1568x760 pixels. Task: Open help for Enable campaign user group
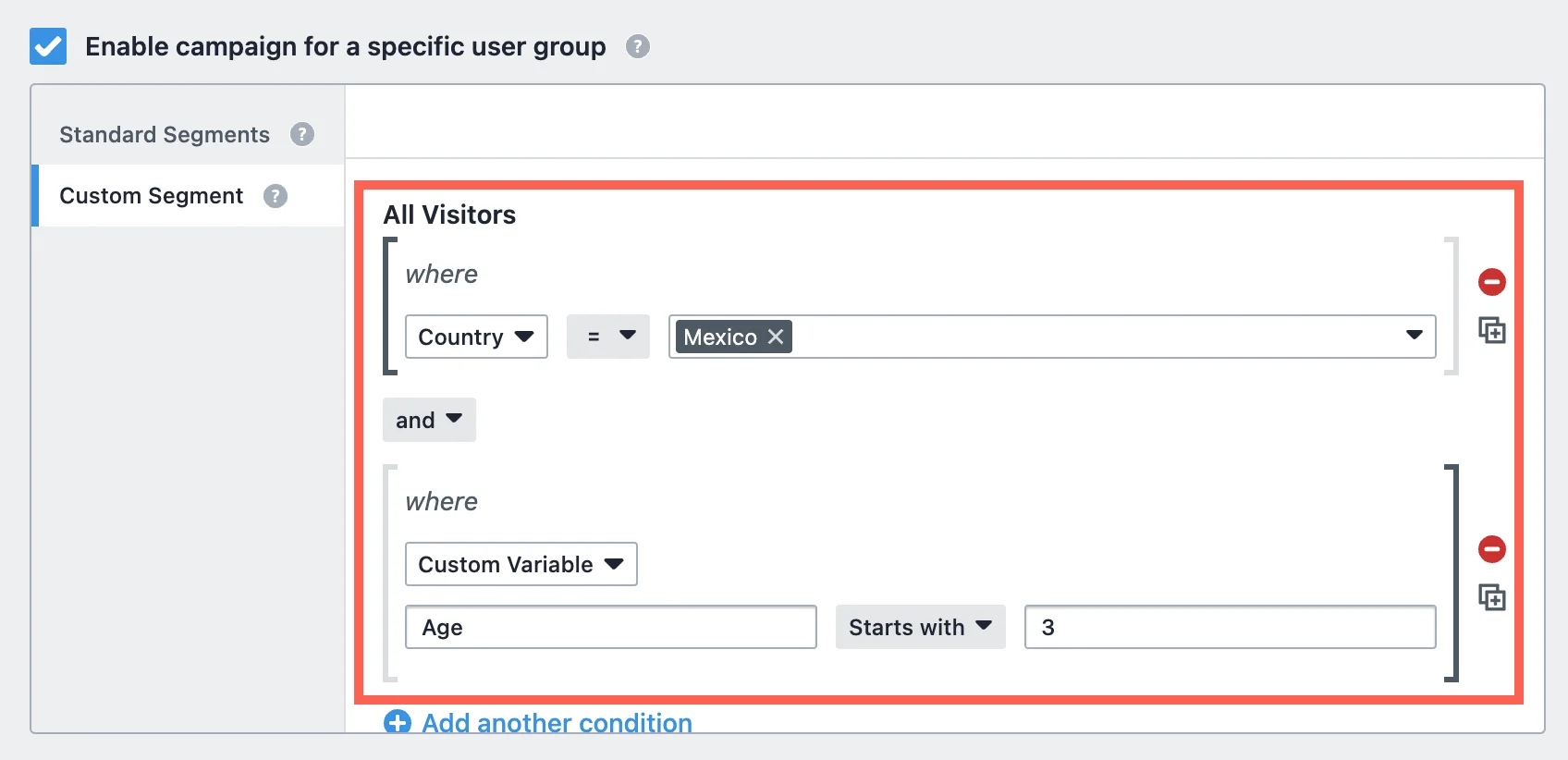click(638, 46)
